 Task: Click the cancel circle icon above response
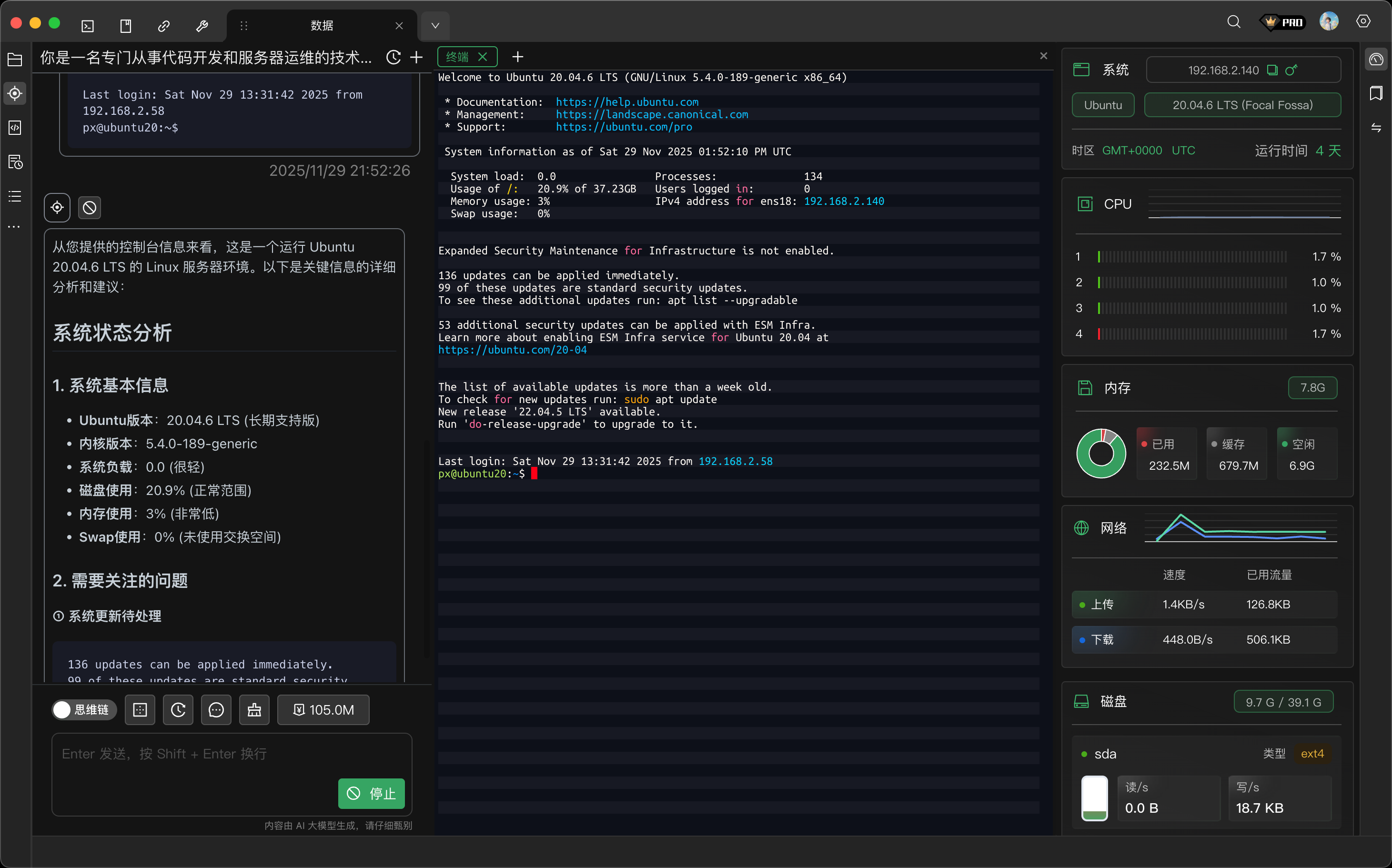[90, 207]
